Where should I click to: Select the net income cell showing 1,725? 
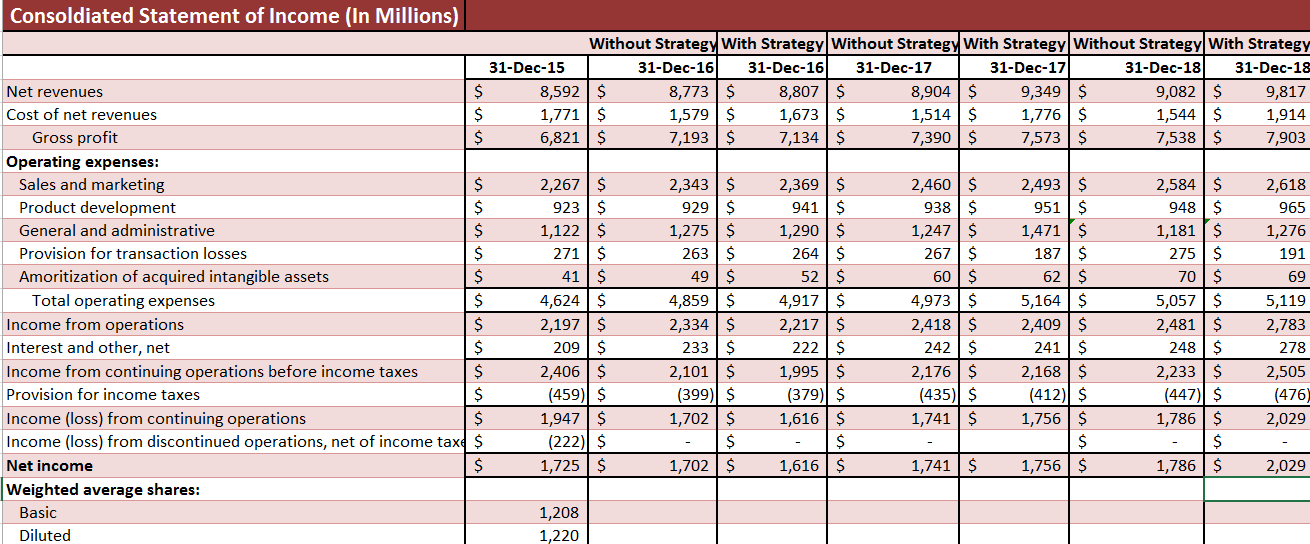559,466
